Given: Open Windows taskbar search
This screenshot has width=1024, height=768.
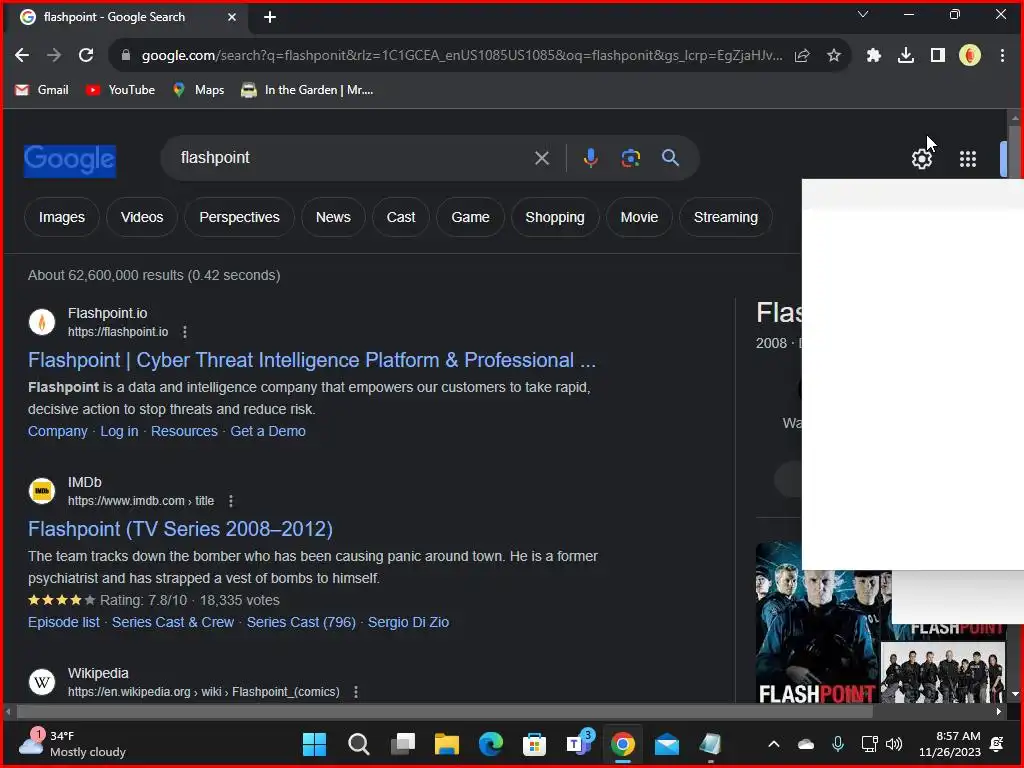Looking at the screenshot, I should click(359, 744).
